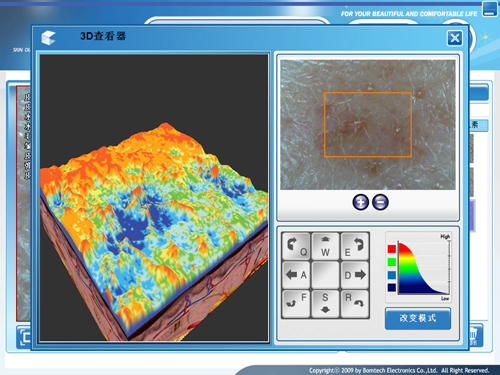The width and height of the screenshot is (500, 375).
Task: Click the 改变模式 change mode button
Action: pyautogui.click(x=418, y=318)
